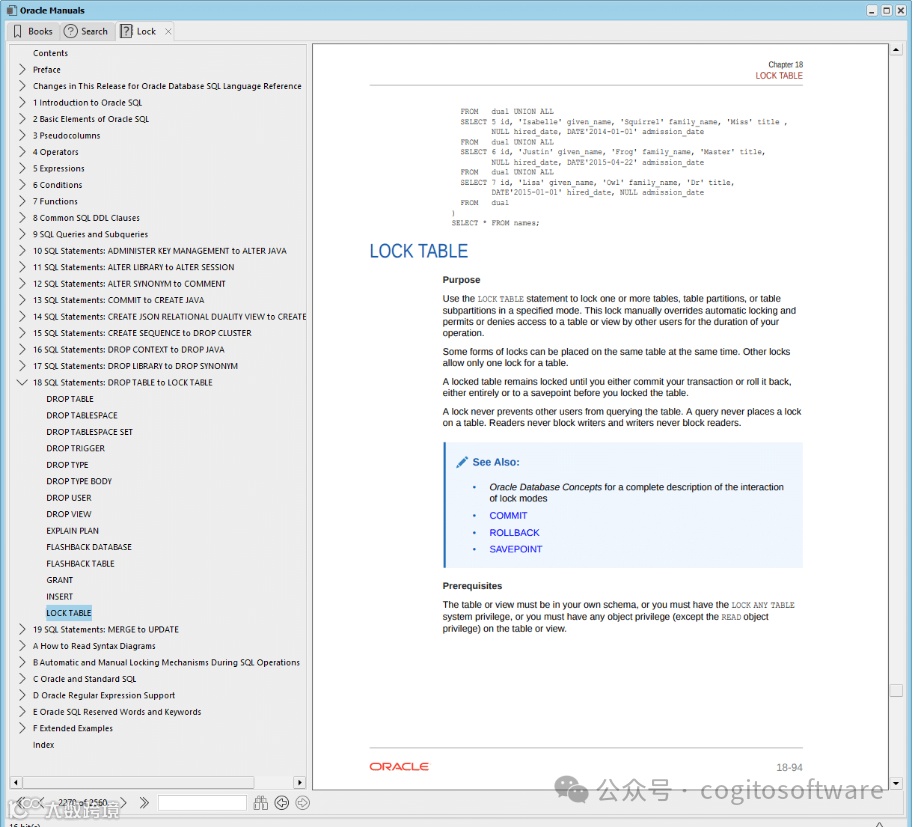Open the DROP TYPE BODY topic
Screen dimensions: 913x827
point(79,481)
